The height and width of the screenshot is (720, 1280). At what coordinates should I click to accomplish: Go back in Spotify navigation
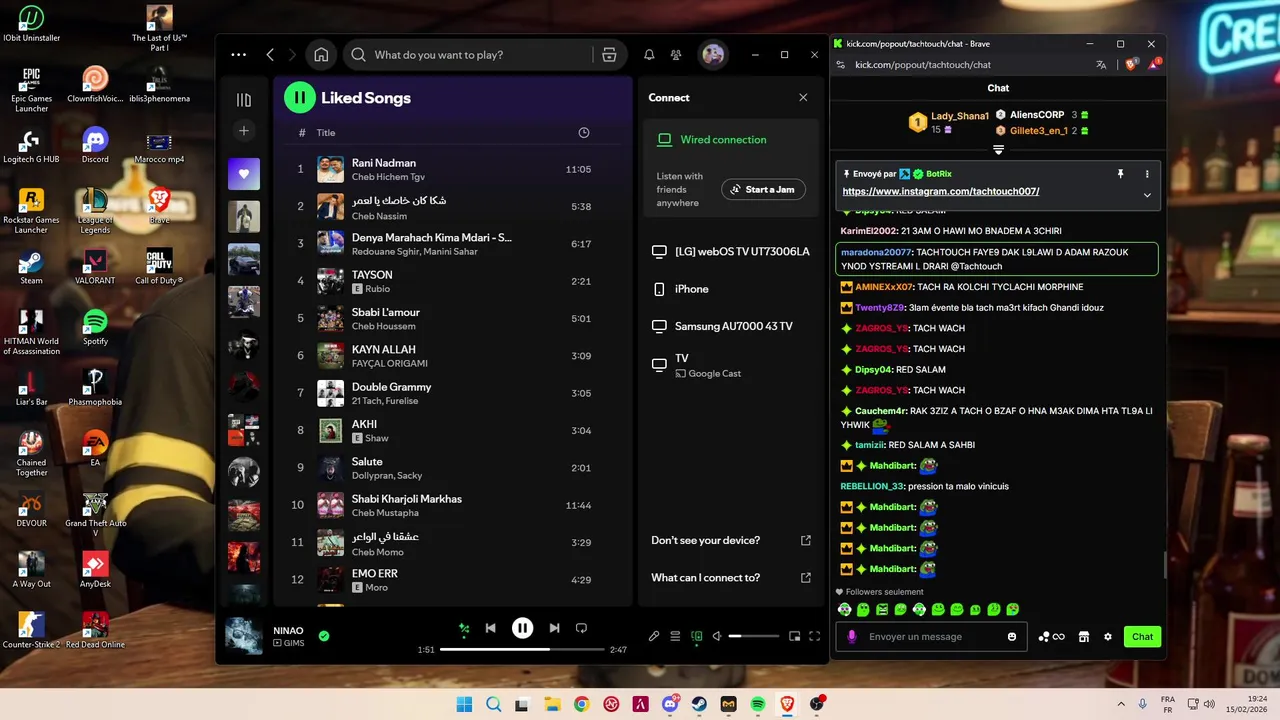[x=270, y=55]
